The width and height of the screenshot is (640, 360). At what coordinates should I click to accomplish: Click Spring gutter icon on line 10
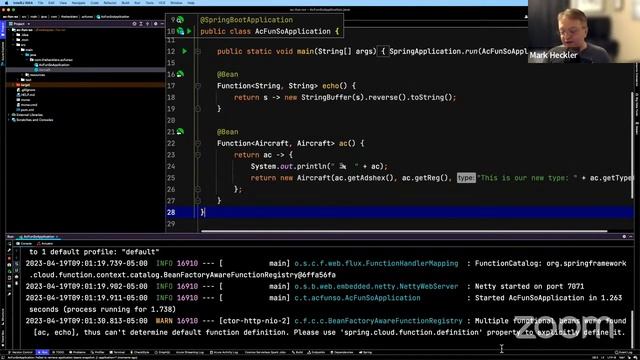pos(180,31)
